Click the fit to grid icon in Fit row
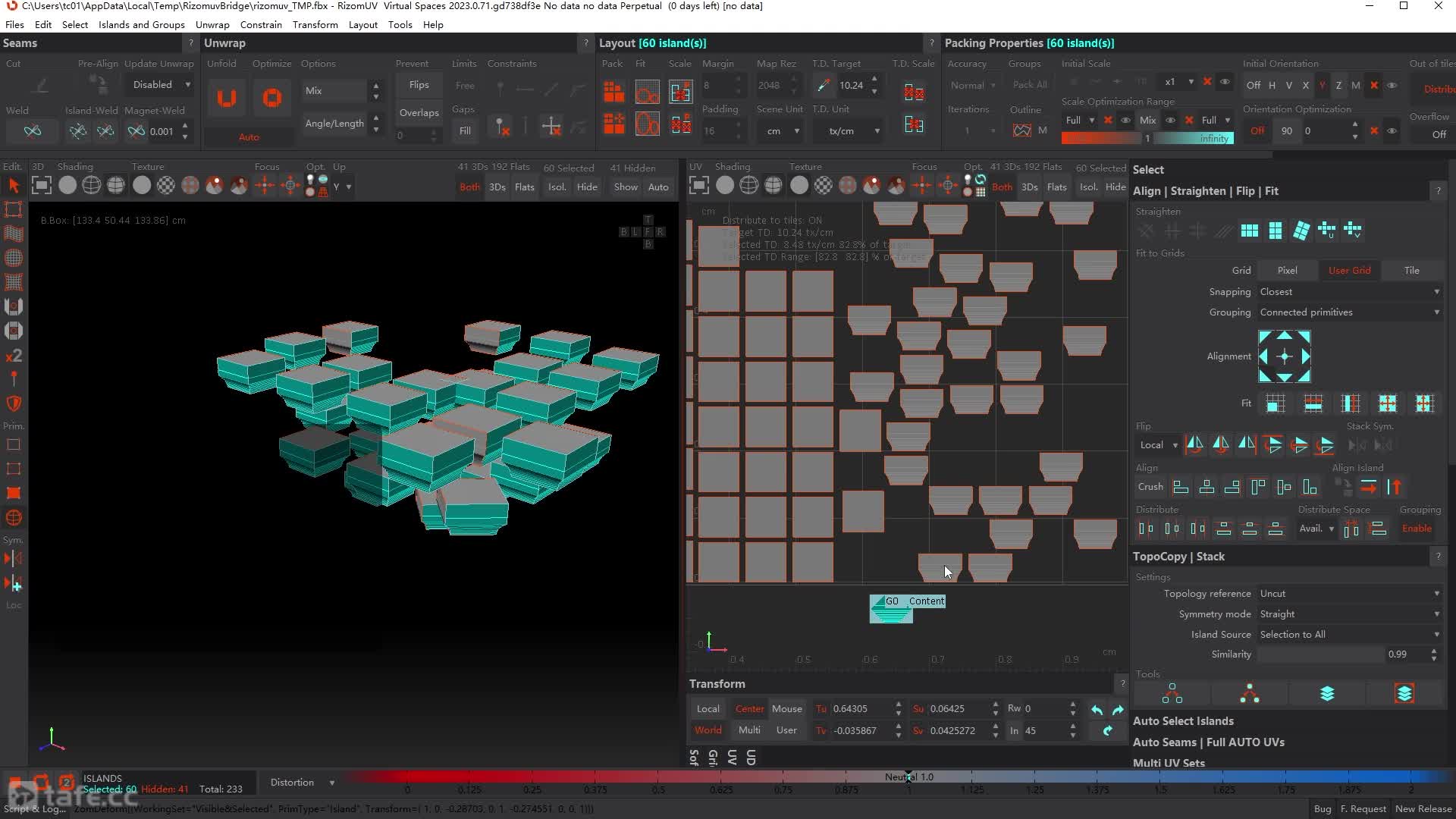This screenshot has height=819, width=1456. click(1276, 404)
